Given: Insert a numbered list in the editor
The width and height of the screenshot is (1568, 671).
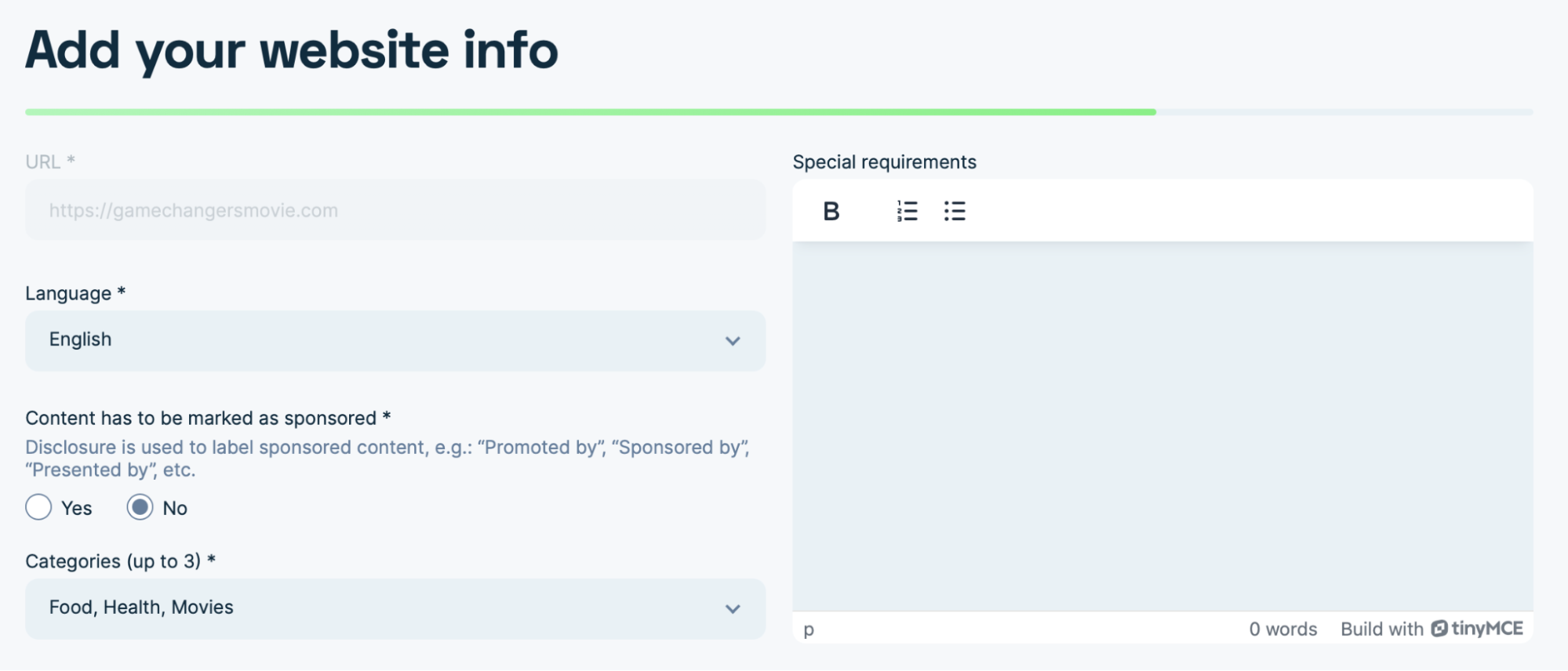Looking at the screenshot, I should tap(907, 211).
